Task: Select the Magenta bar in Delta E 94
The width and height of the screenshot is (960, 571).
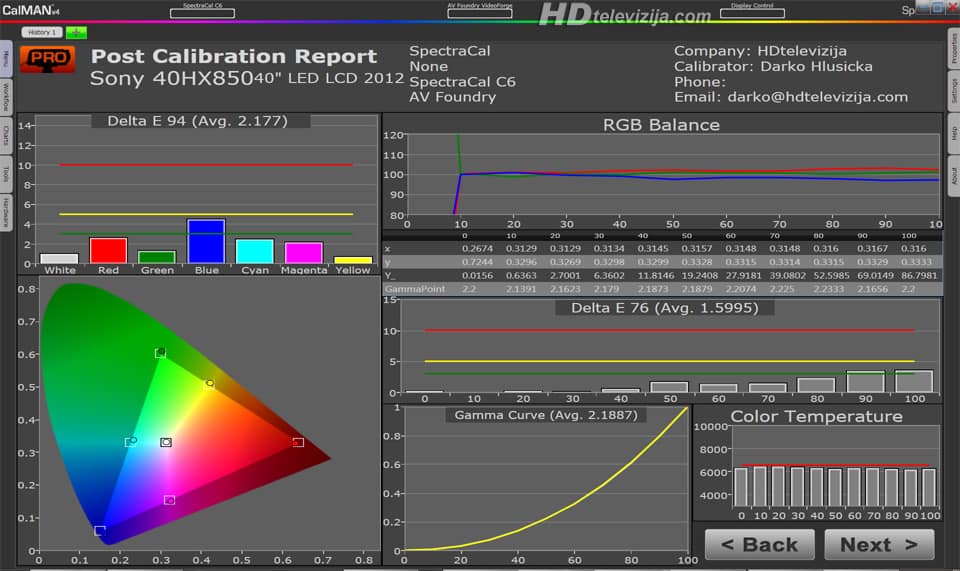Action: pyautogui.click(x=304, y=253)
